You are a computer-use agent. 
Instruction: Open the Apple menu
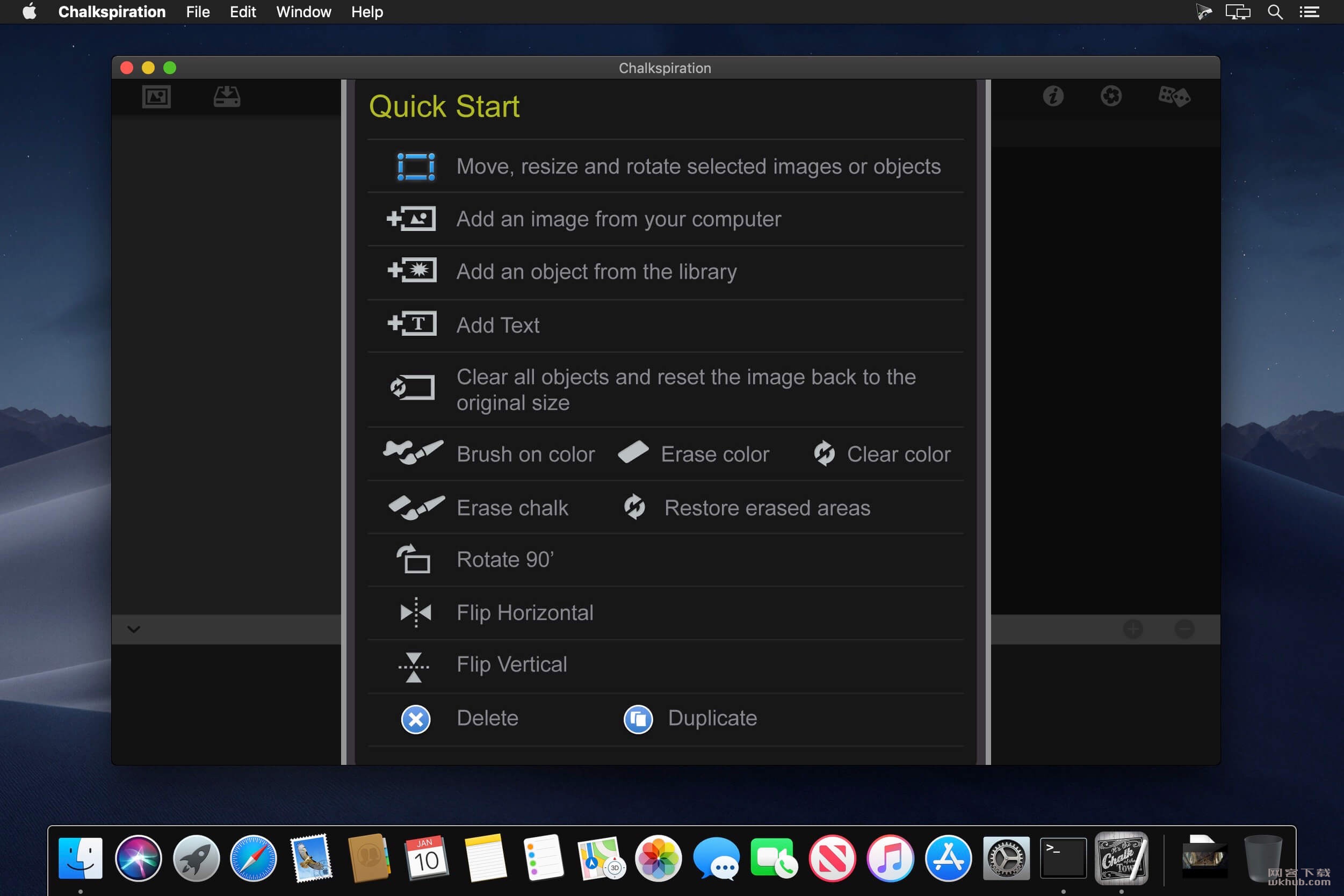30,11
